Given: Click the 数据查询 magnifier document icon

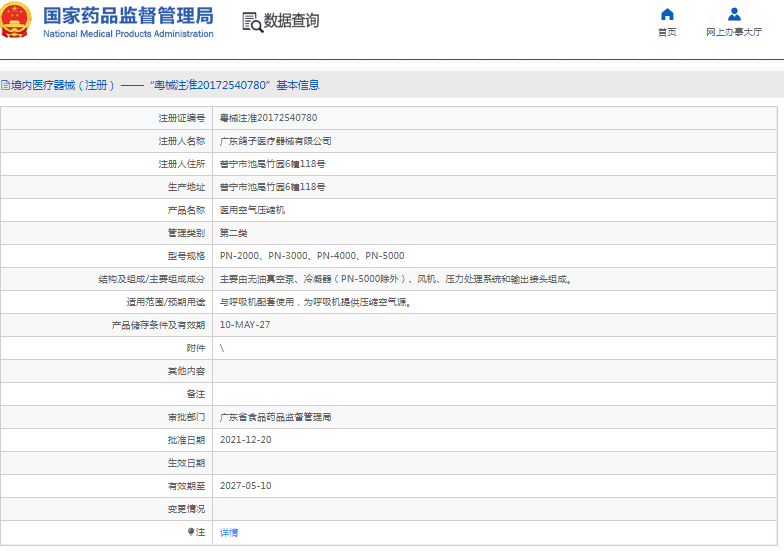Looking at the screenshot, I should [x=251, y=21].
